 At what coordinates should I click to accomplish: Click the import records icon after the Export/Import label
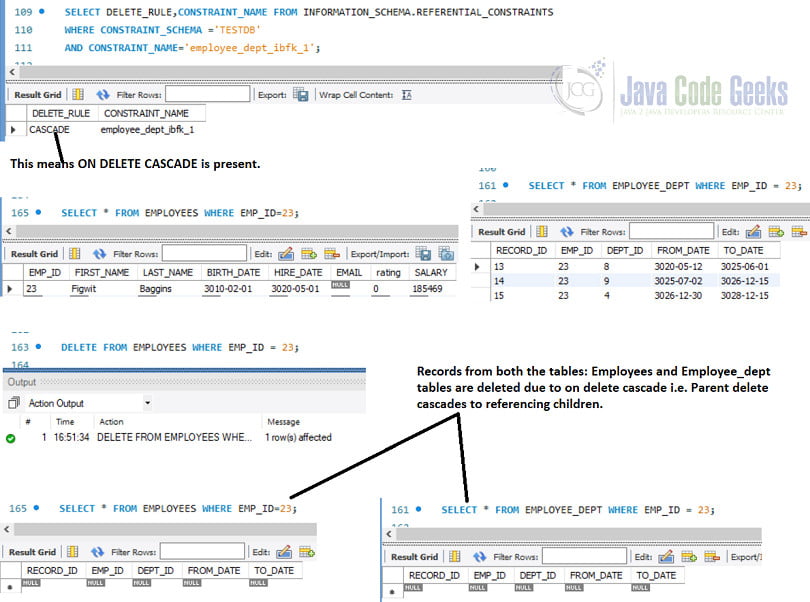coord(446,254)
